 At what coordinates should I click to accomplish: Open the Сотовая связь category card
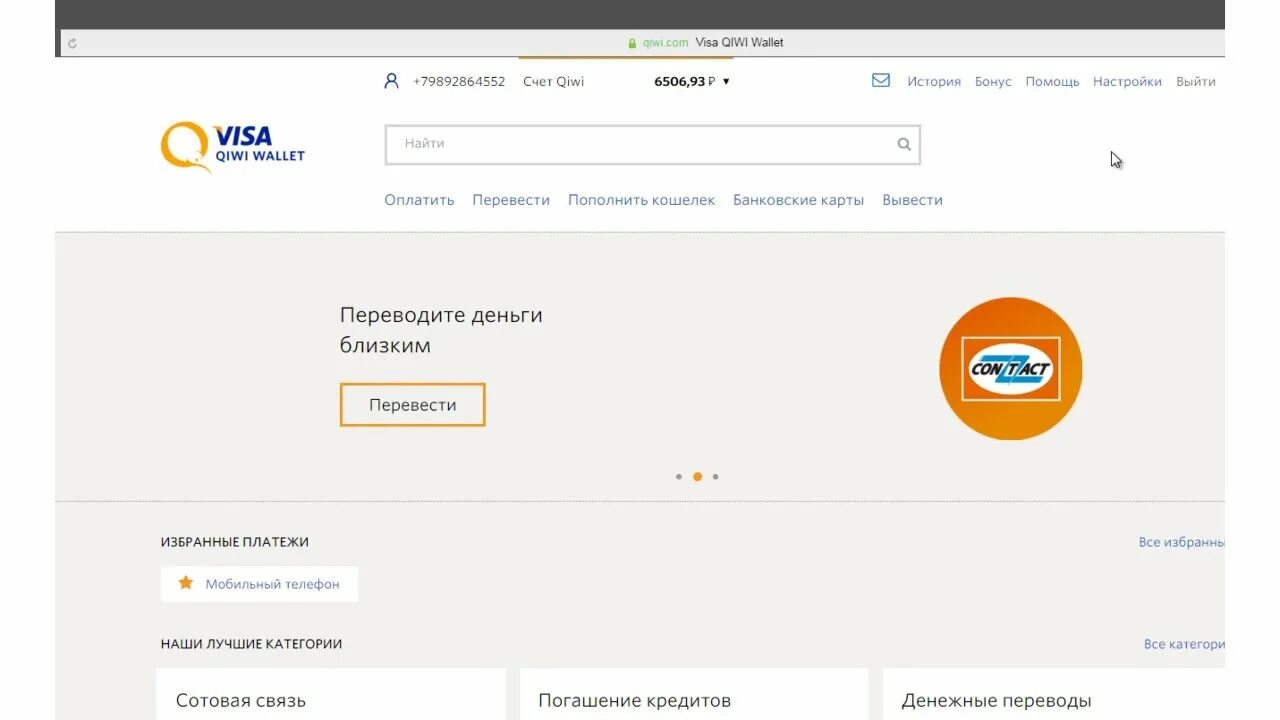click(x=331, y=694)
